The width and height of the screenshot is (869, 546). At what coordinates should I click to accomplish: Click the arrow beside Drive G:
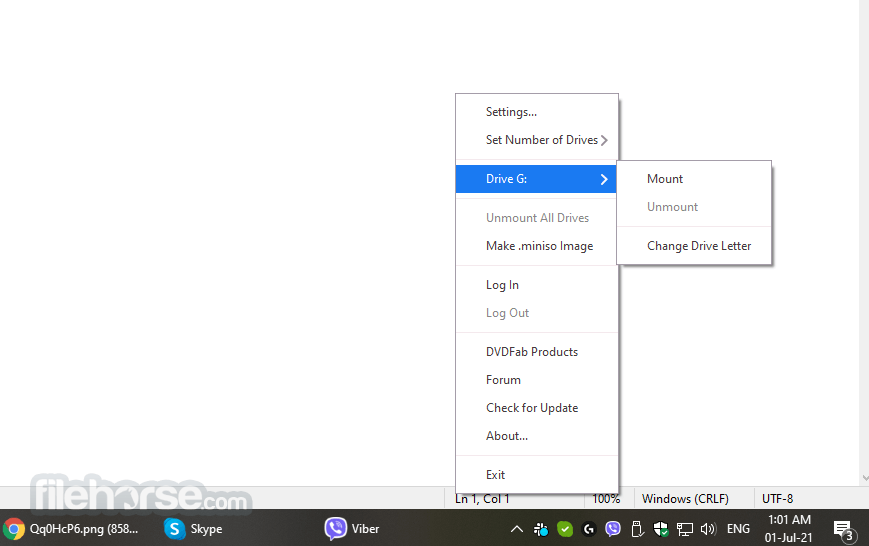click(x=604, y=179)
